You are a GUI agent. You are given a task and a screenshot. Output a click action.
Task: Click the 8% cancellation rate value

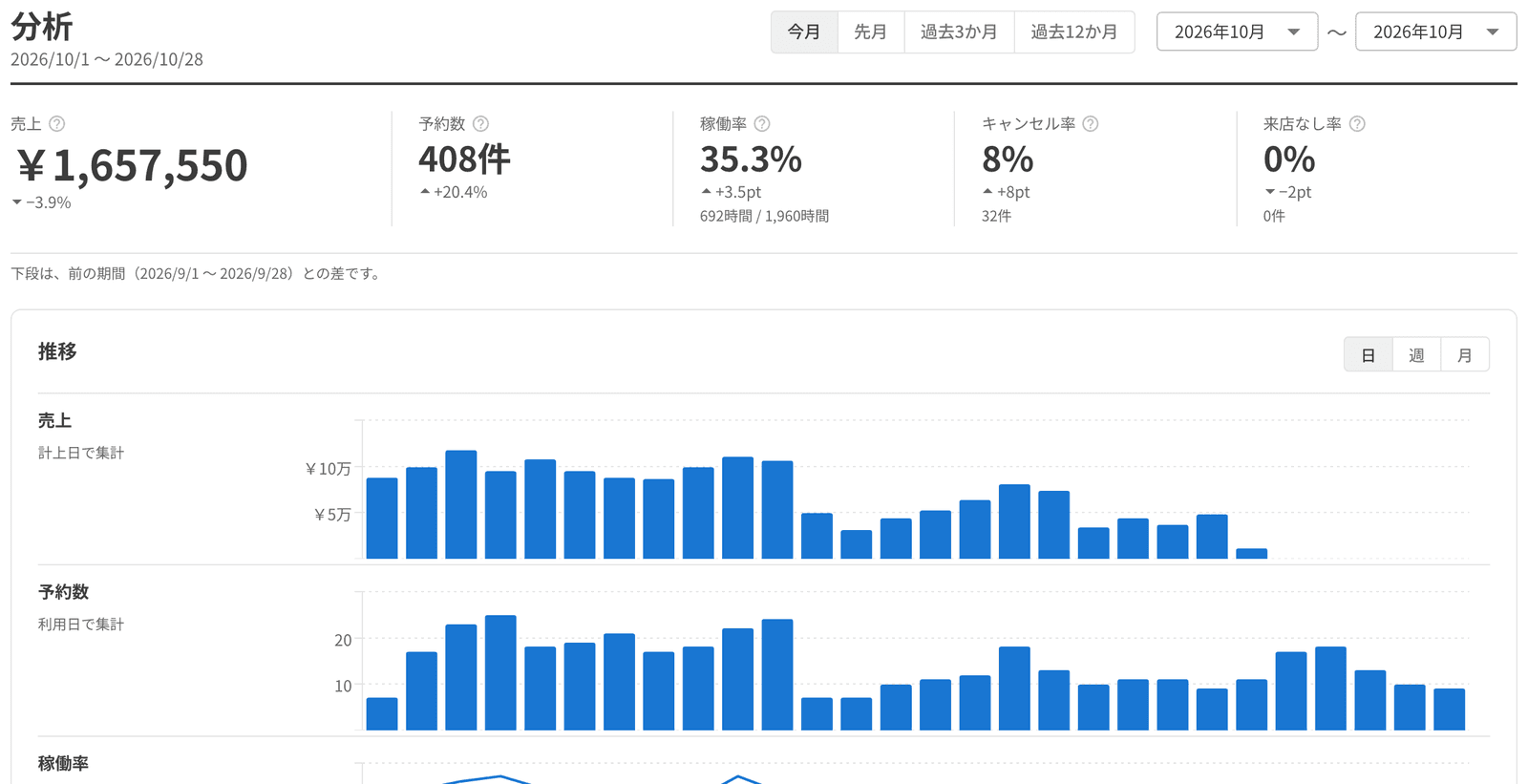(1008, 159)
